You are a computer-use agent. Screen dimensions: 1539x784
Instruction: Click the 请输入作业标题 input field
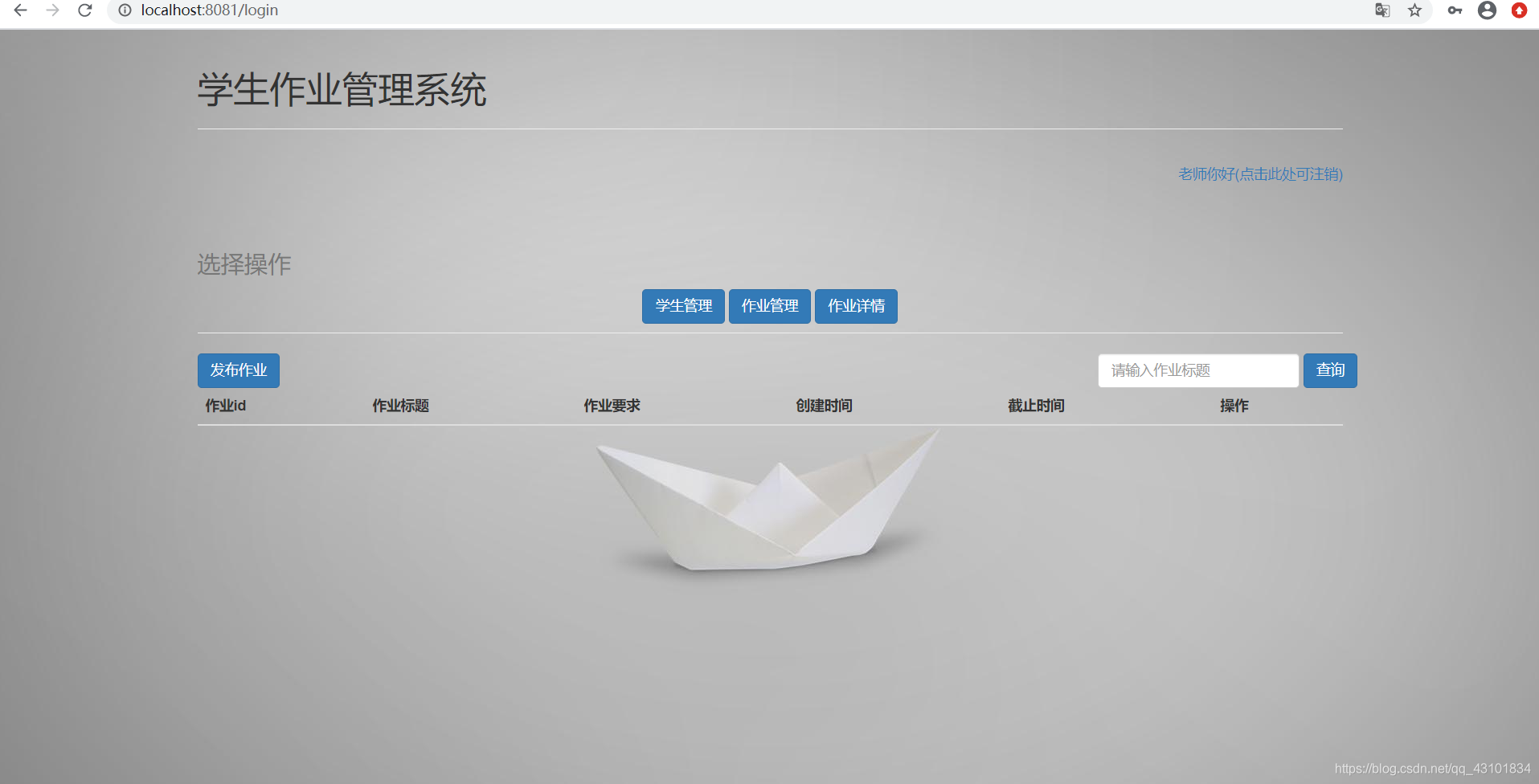point(1197,370)
